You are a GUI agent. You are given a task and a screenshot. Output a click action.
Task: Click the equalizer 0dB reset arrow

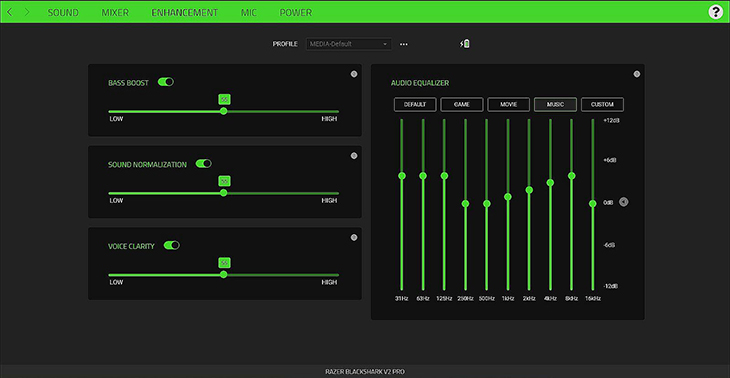point(624,202)
